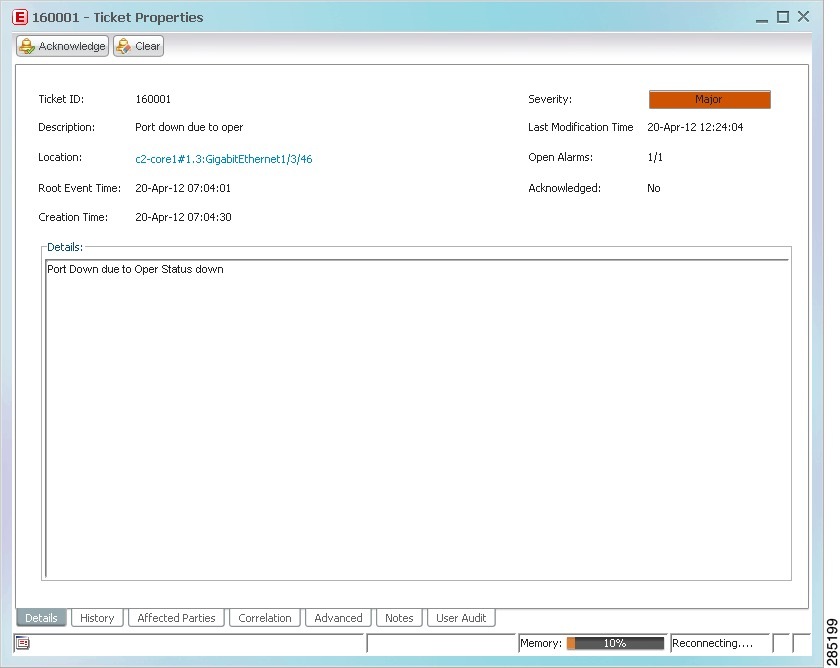Image resolution: width=840 pixels, height=668 pixels.
Task: Select the Major severity indicator
Action: point(709,100)
